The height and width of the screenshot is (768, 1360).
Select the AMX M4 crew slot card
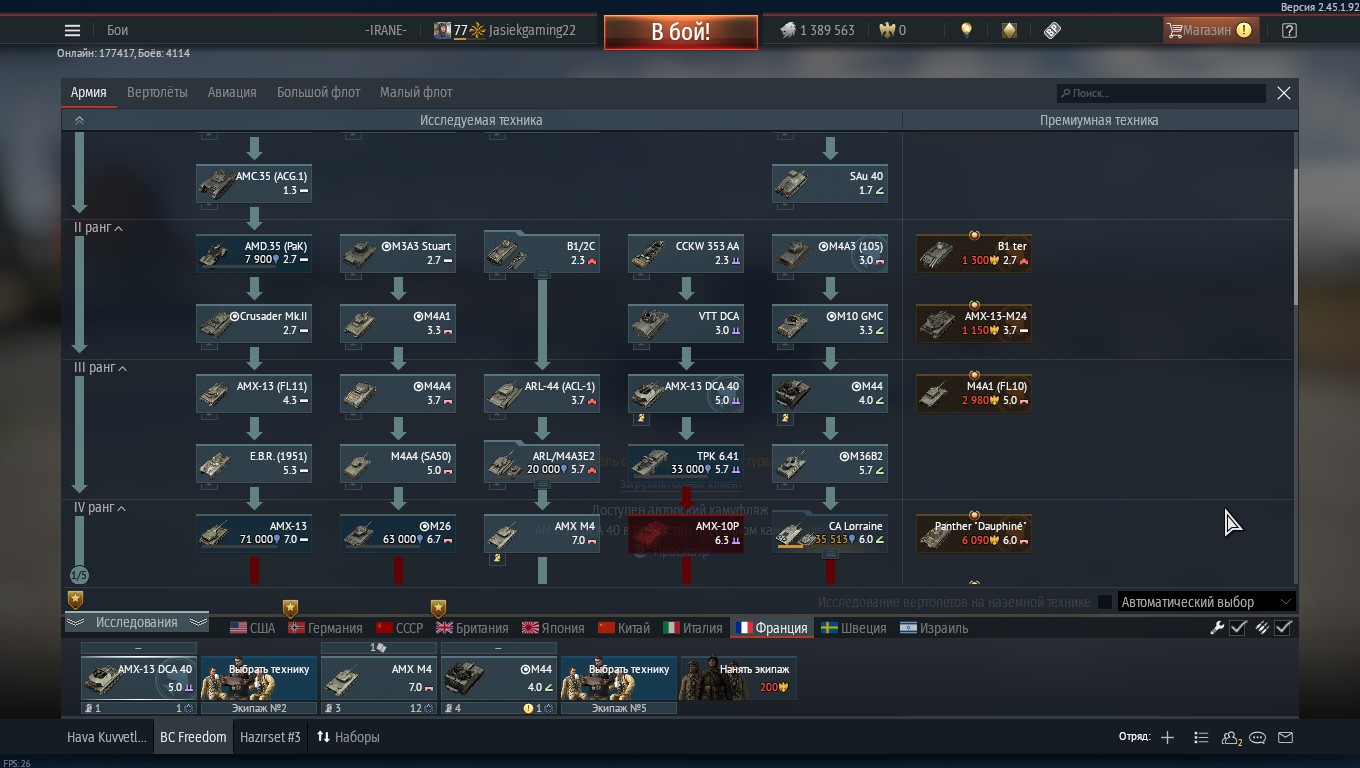pyautogui.click(x=379, y=678)
